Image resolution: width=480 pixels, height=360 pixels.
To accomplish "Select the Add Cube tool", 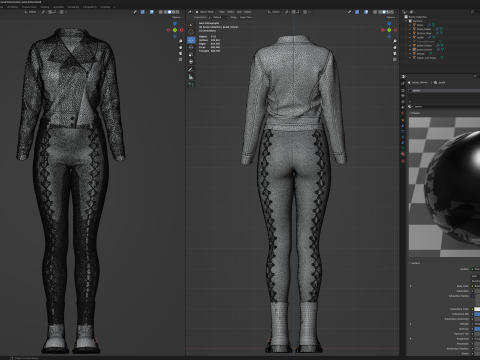I will [x=191, y=85].
